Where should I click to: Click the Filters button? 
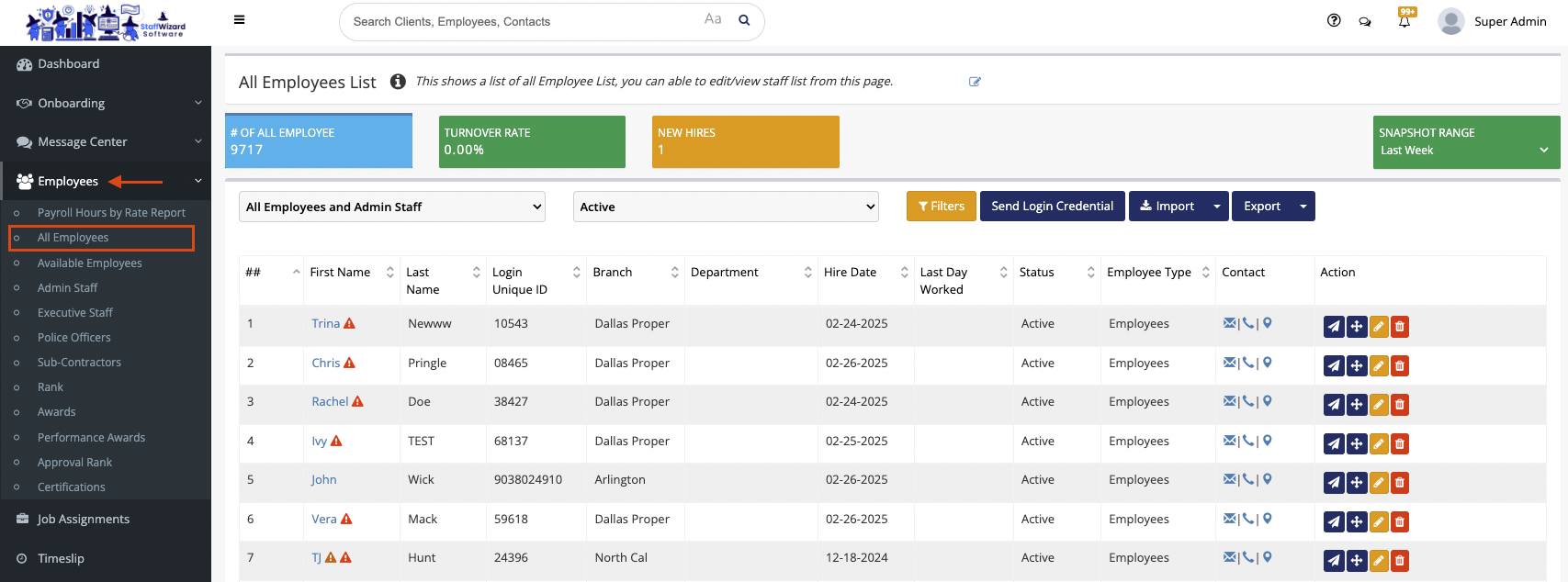point(942,207)
